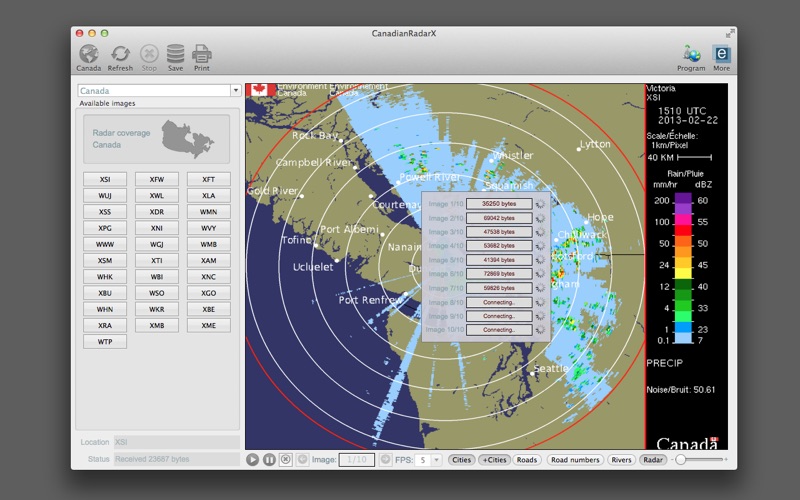Go to the previous radar image
The image size is (800, 500).
[302, 460]
